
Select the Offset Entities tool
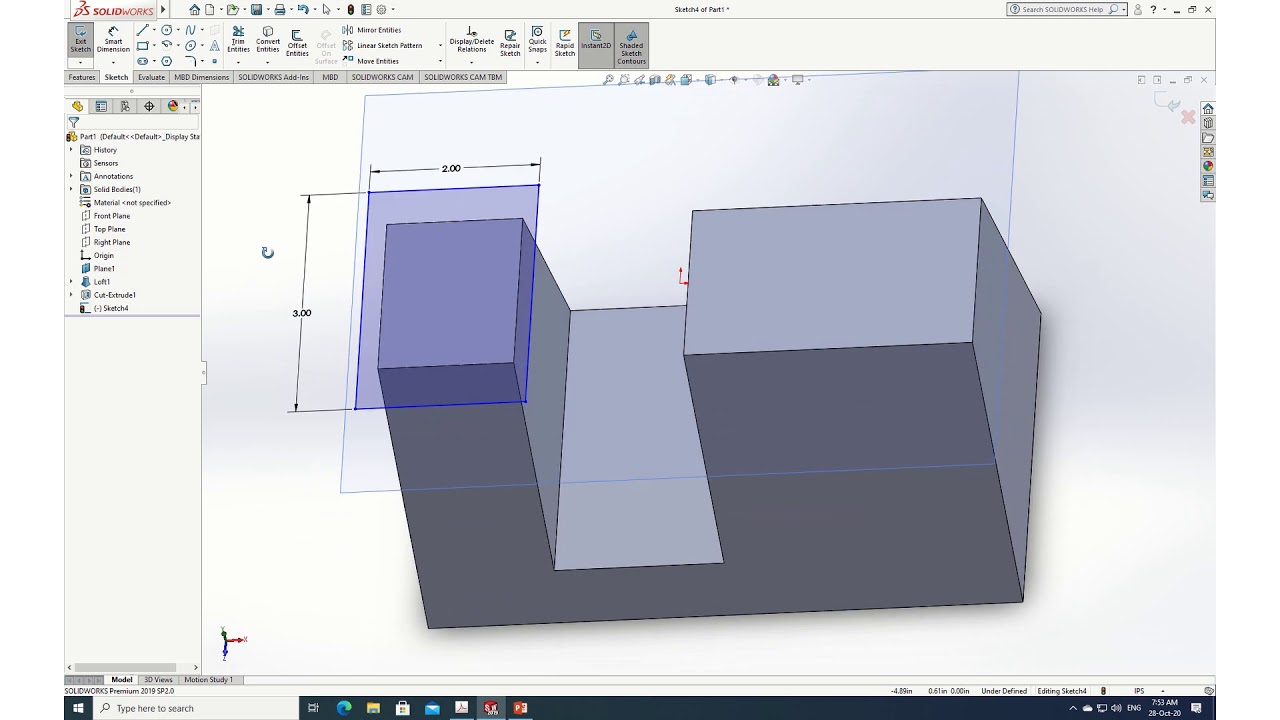coord(297,43)
